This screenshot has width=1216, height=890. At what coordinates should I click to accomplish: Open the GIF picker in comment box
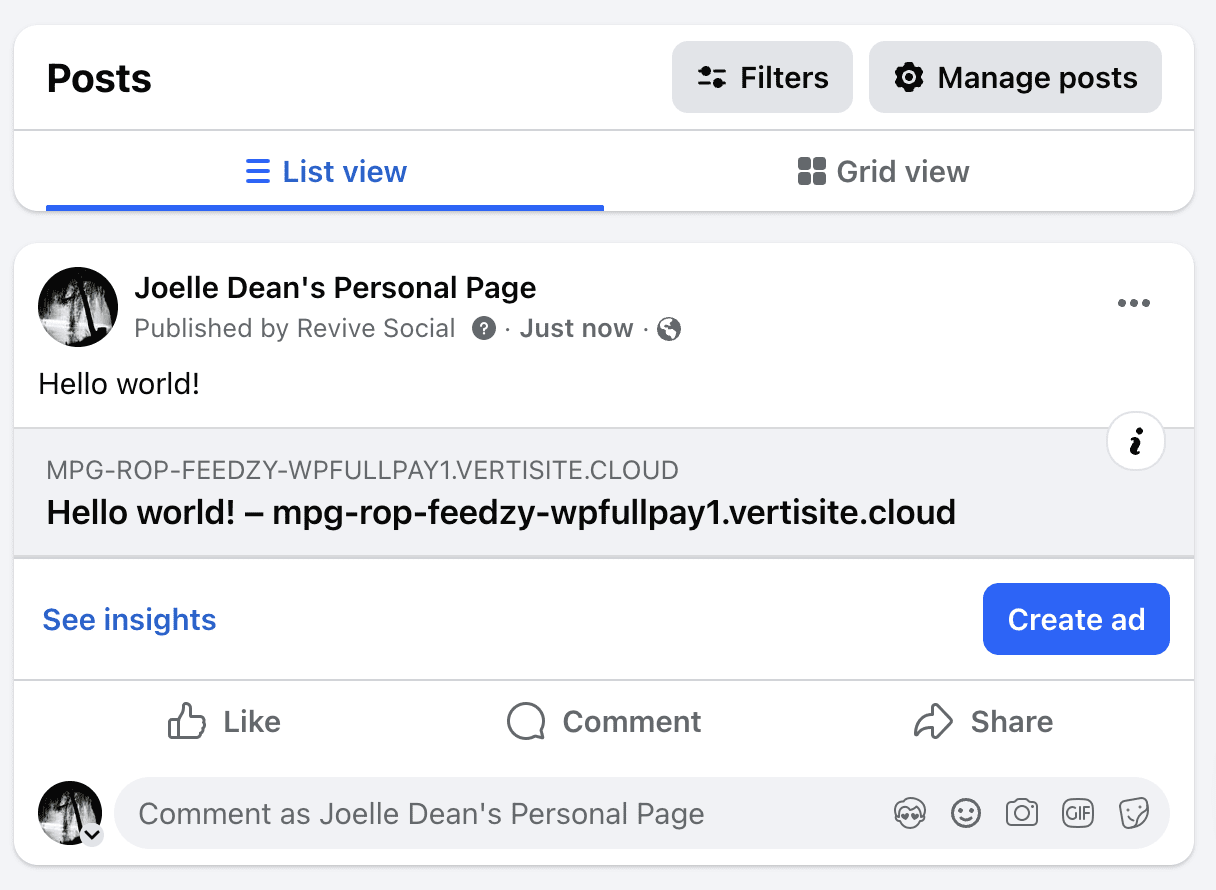(x=1077, y=814)
